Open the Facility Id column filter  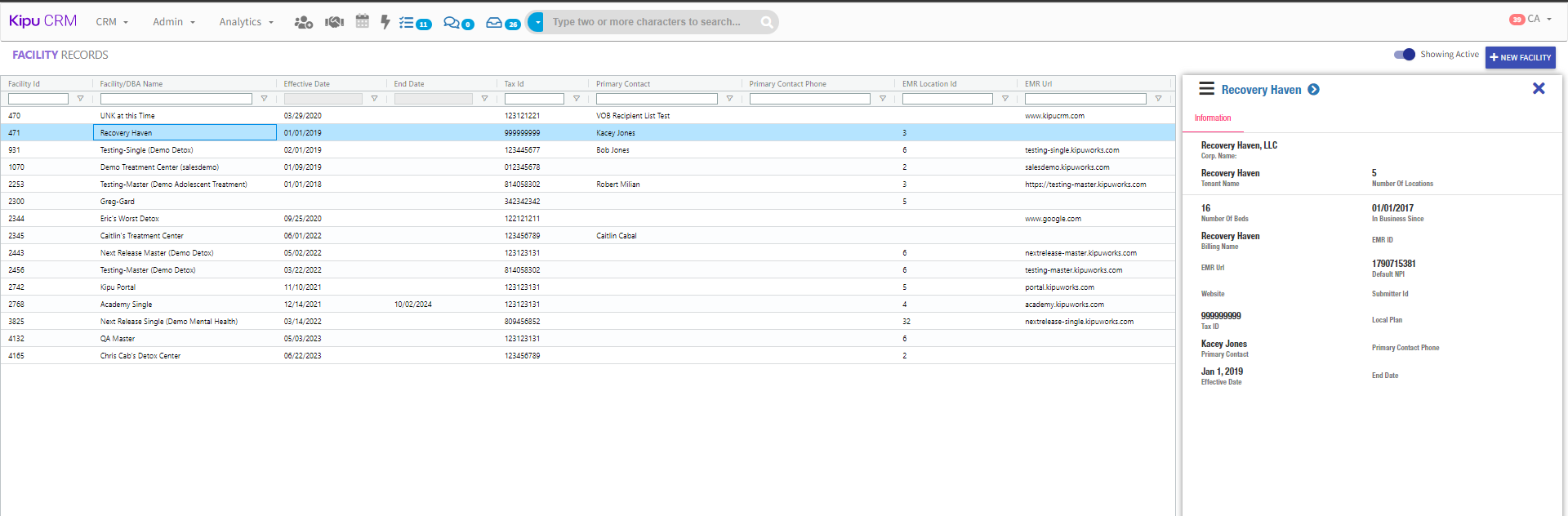tap(80, 99)
